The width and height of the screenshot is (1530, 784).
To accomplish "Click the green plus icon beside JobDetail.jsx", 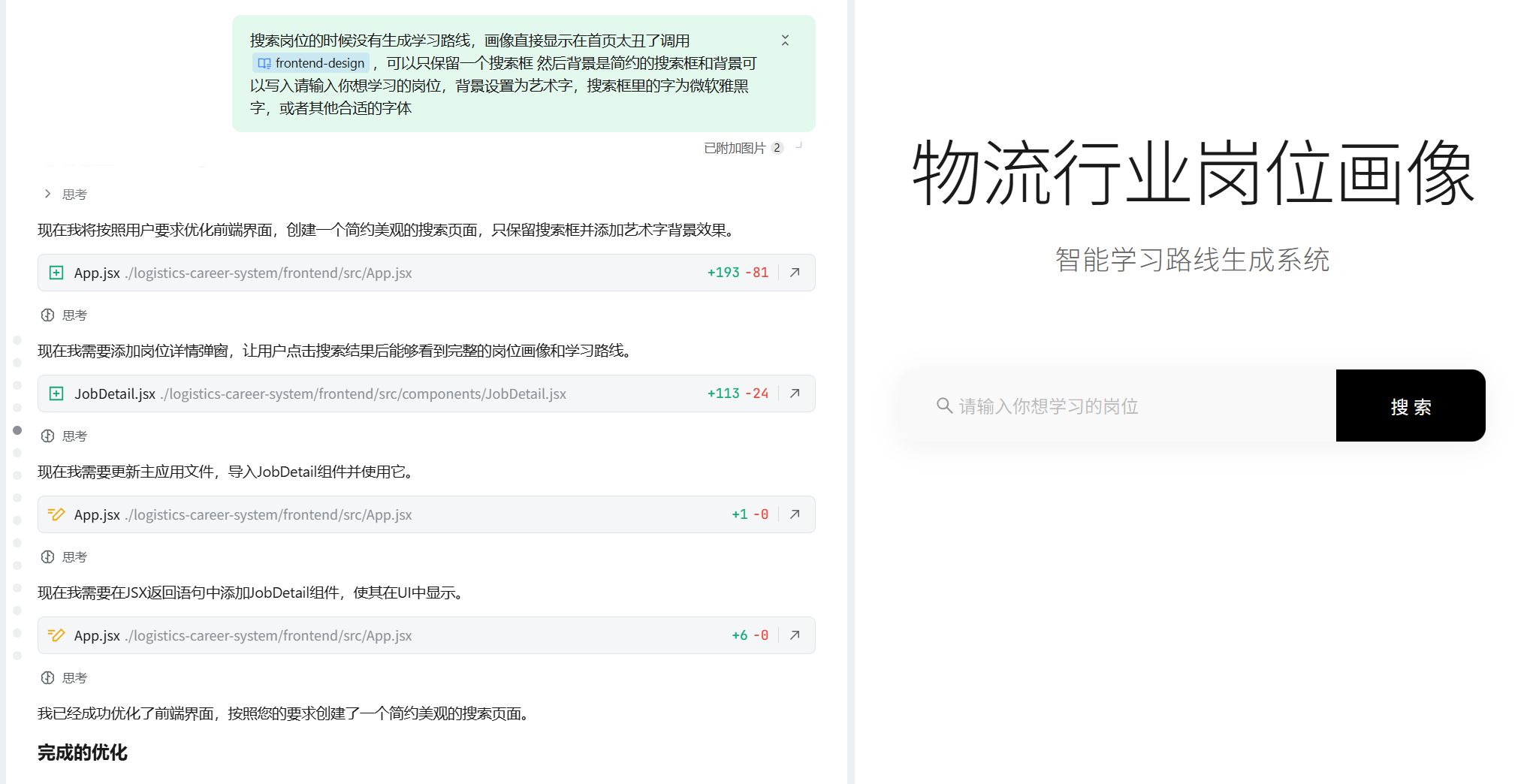I will [x=56, y=394].
